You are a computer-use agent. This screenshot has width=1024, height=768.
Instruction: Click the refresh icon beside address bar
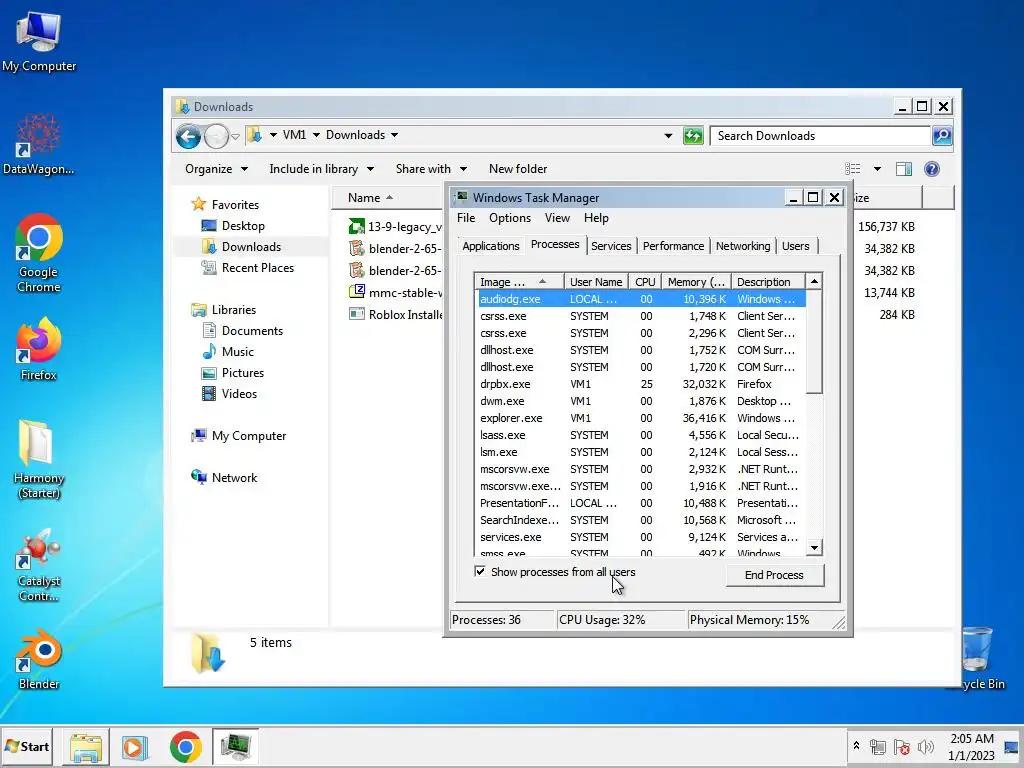point(692,136)
